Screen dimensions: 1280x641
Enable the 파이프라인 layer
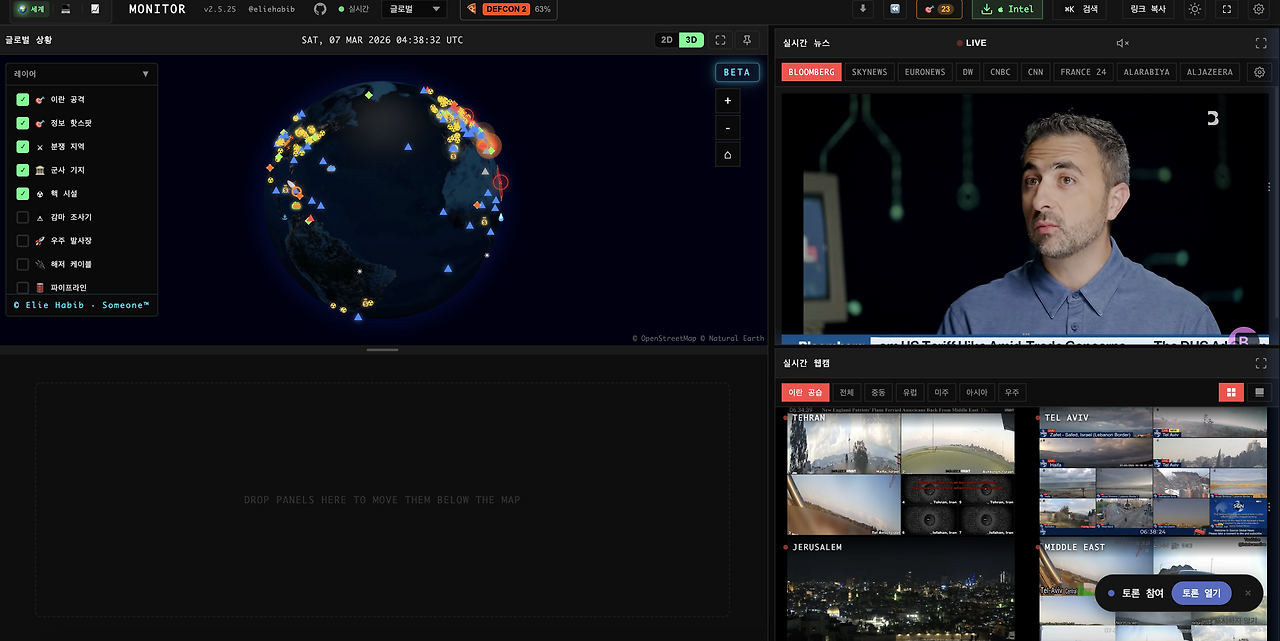click(23, 287)
